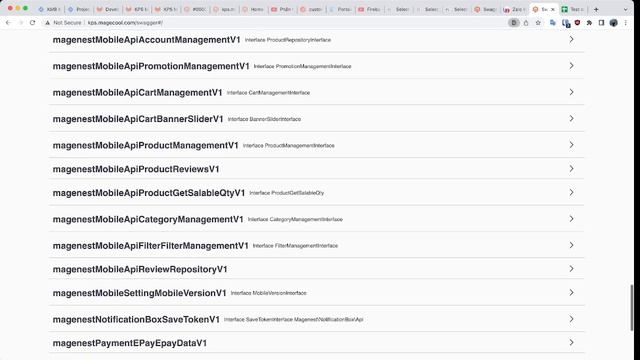Switch to the Porta tab
This screenshot has height=360, width=640.
[340, 9]
